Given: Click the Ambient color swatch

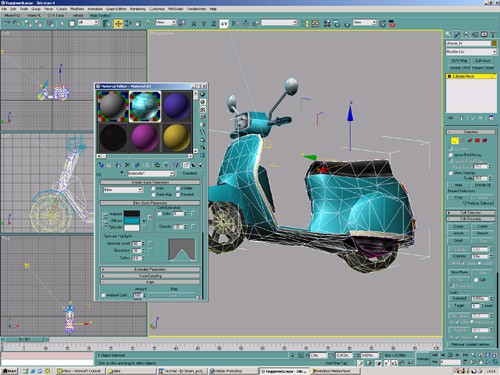Looking at the screenshot, I should (x=132, y=214).
